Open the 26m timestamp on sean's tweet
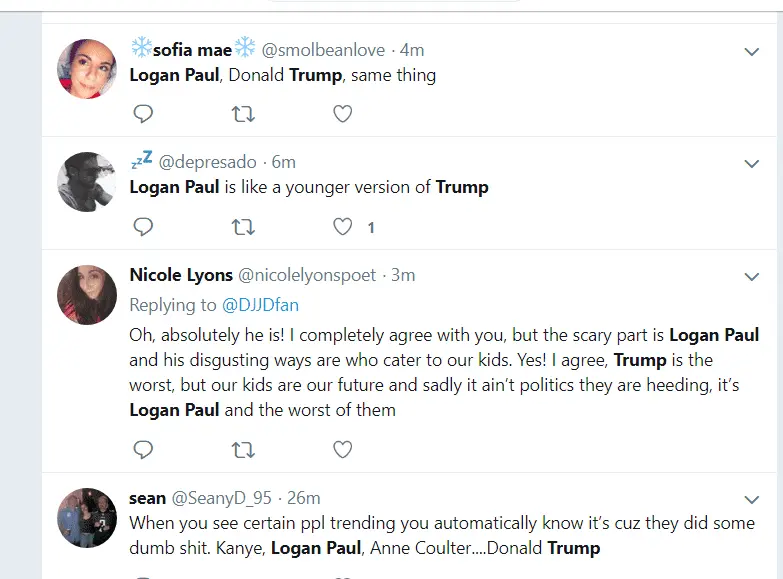 click(x=306, y=497)
